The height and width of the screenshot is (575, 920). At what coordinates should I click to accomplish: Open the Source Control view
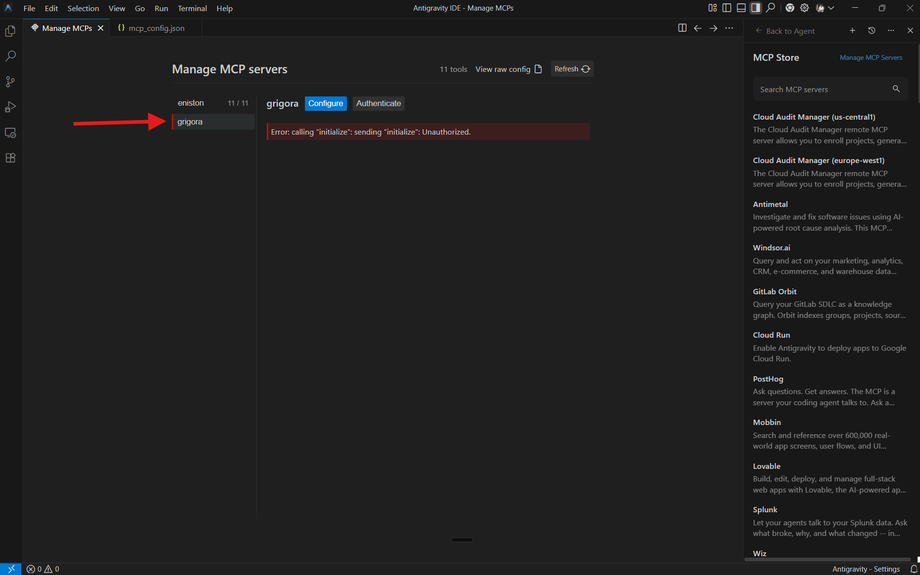(x=10, y=82)
